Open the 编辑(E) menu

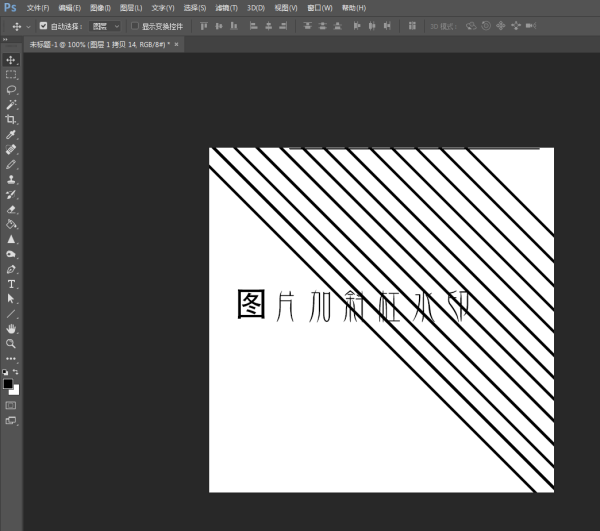tap(70, 8)
